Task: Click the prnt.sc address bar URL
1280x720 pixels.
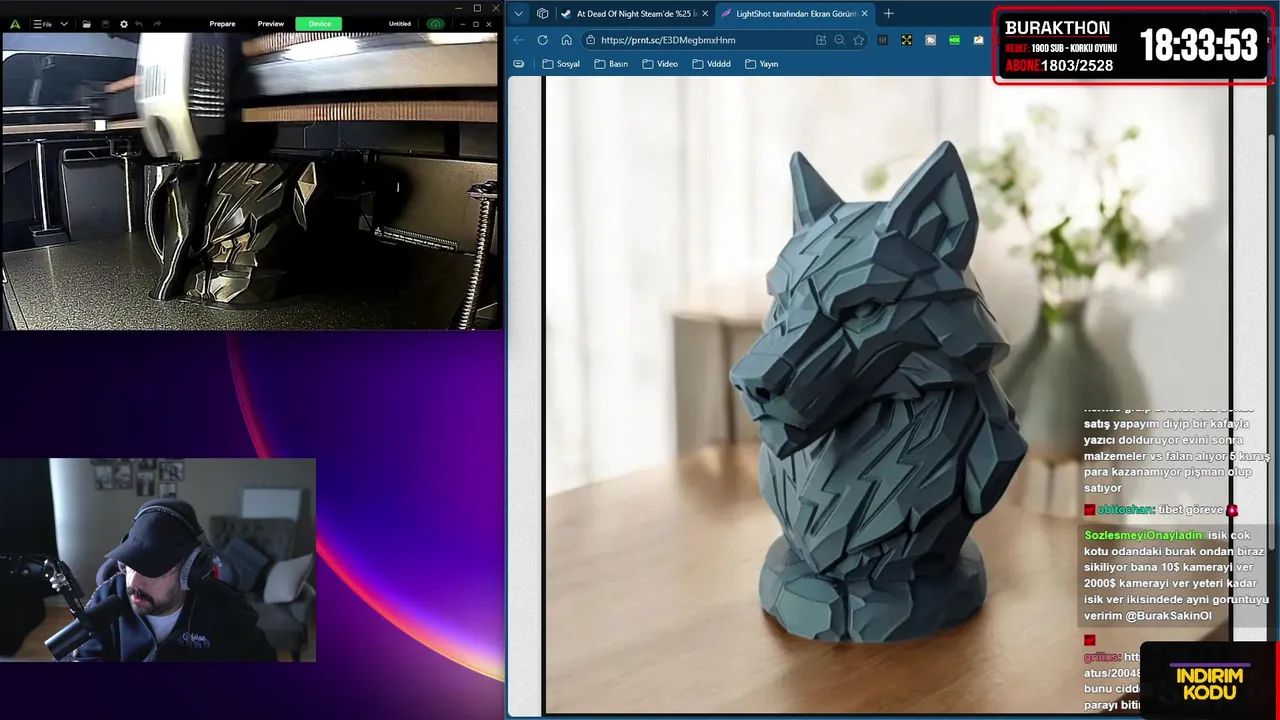Action: [x=668, y=40]
